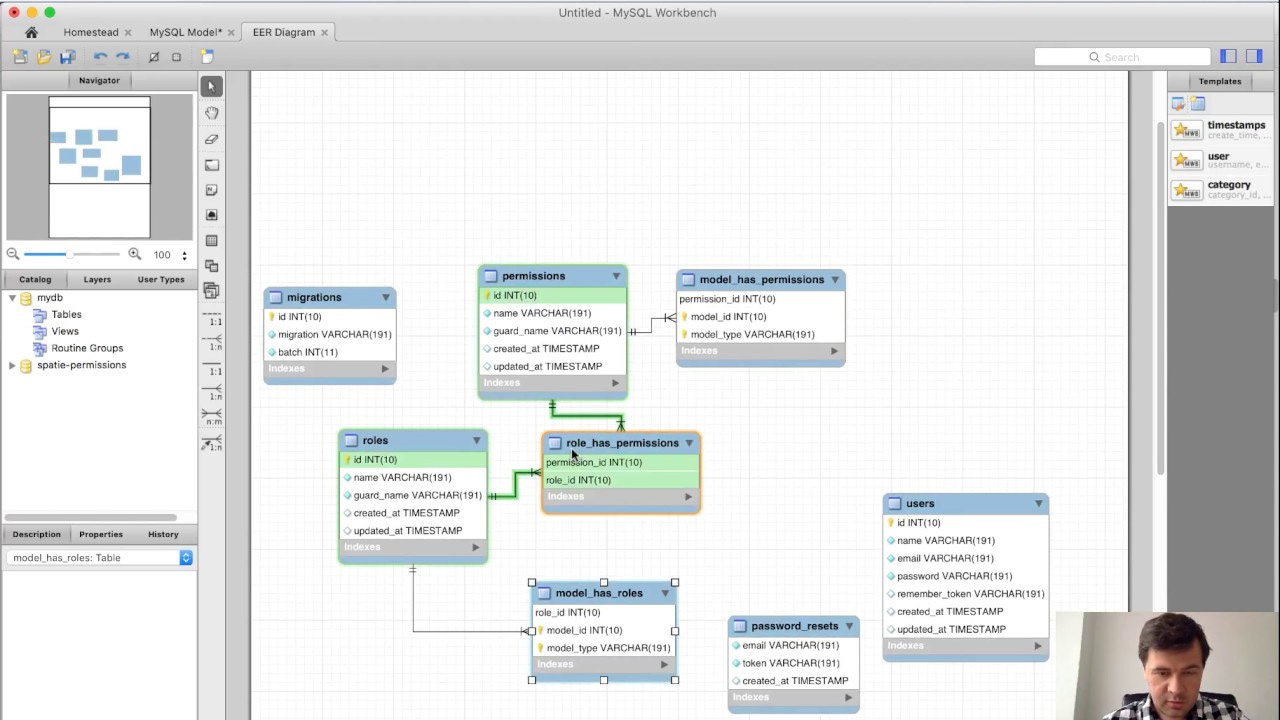Select the n:m relationship tool

click(x=212, y=415)
